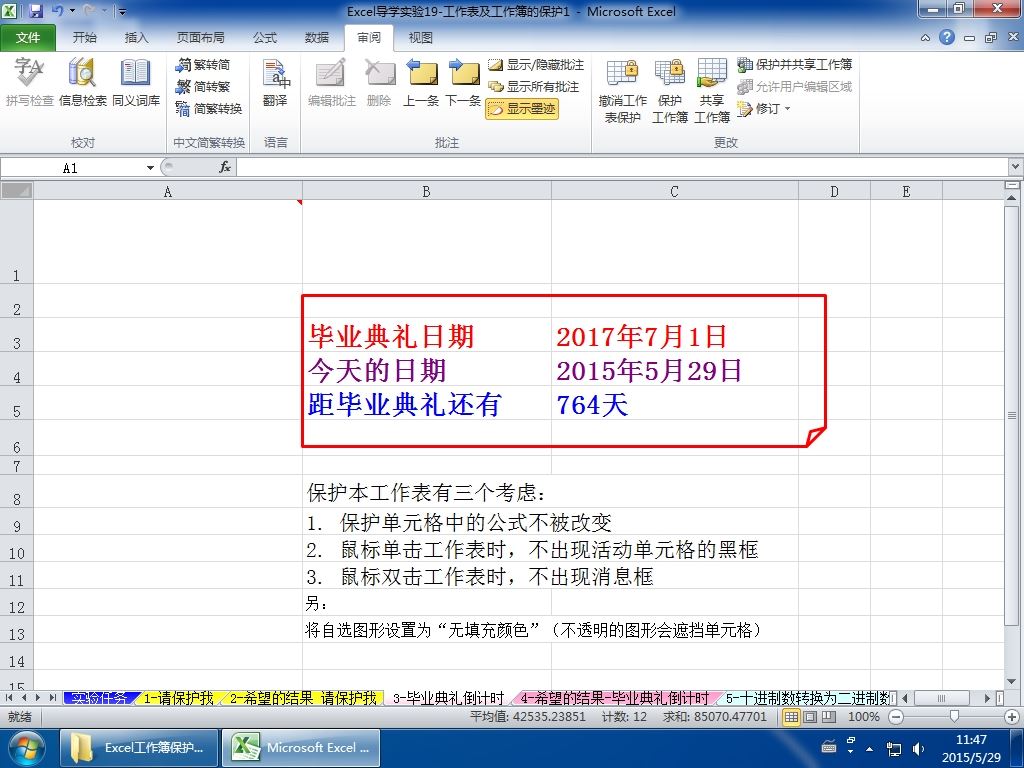Click the Save icon in quick access toolbar
The height and width of the screenshot is (768, 1024).
(35, 11)
